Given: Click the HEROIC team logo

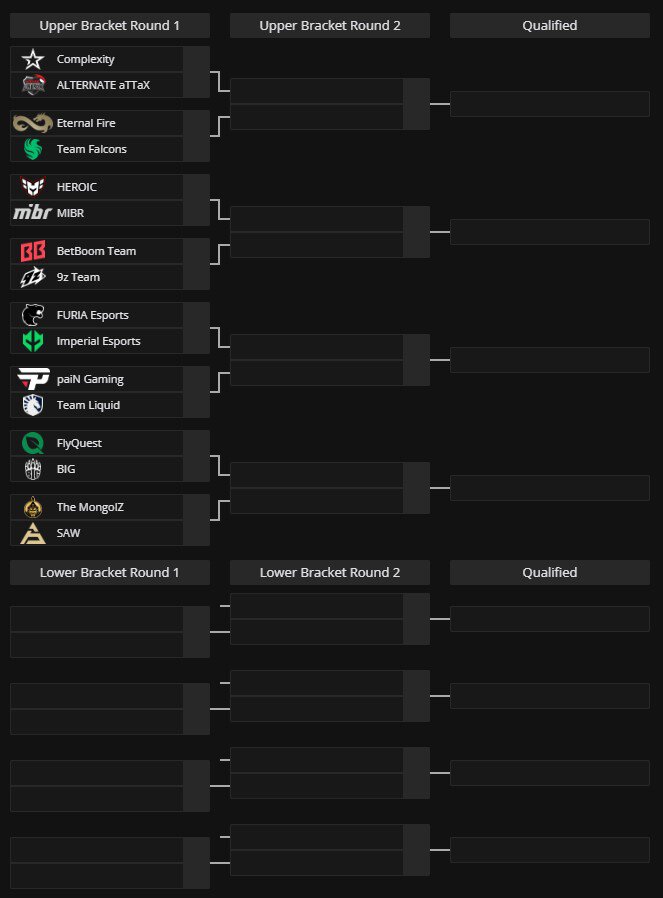Looking at the screenshot, I should (x=33, y=187).
